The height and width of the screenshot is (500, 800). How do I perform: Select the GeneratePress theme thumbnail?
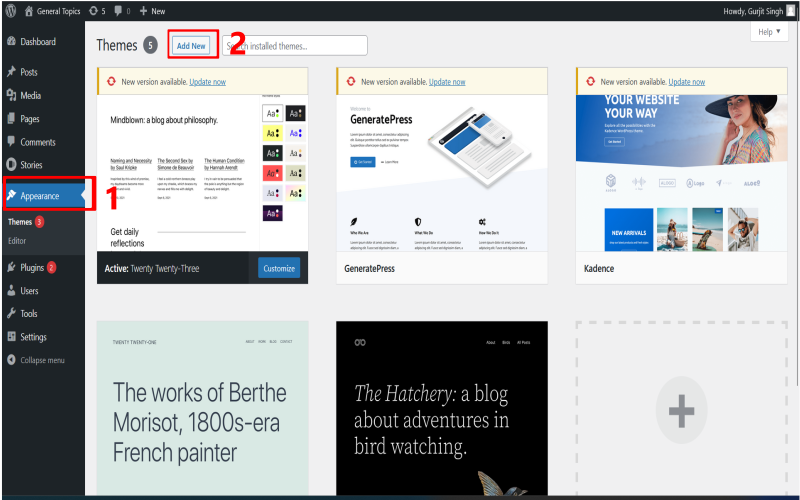tap(442, 160)
